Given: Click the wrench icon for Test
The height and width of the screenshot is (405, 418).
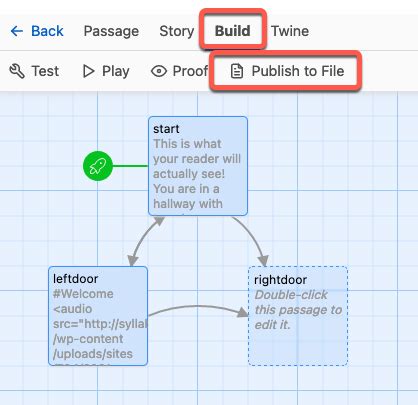Looking at the screenshot, I should coord(17,71).
